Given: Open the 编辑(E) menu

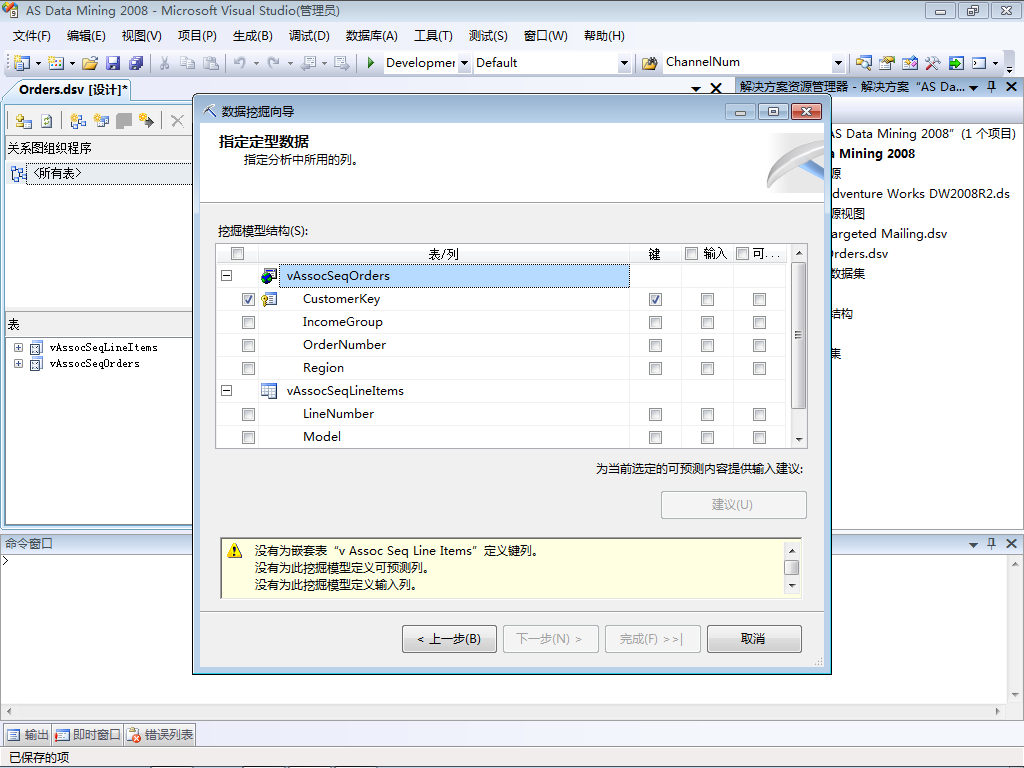Looking at the screenshot, I should (86, 36).
